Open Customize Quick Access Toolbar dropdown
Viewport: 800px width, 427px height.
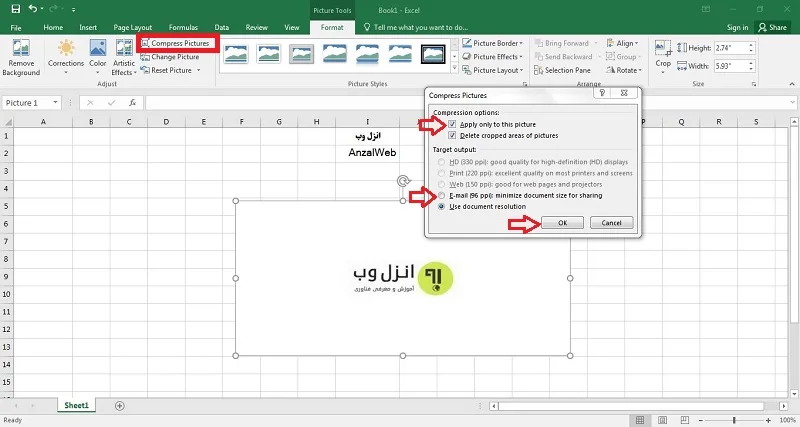coord(73,9)
